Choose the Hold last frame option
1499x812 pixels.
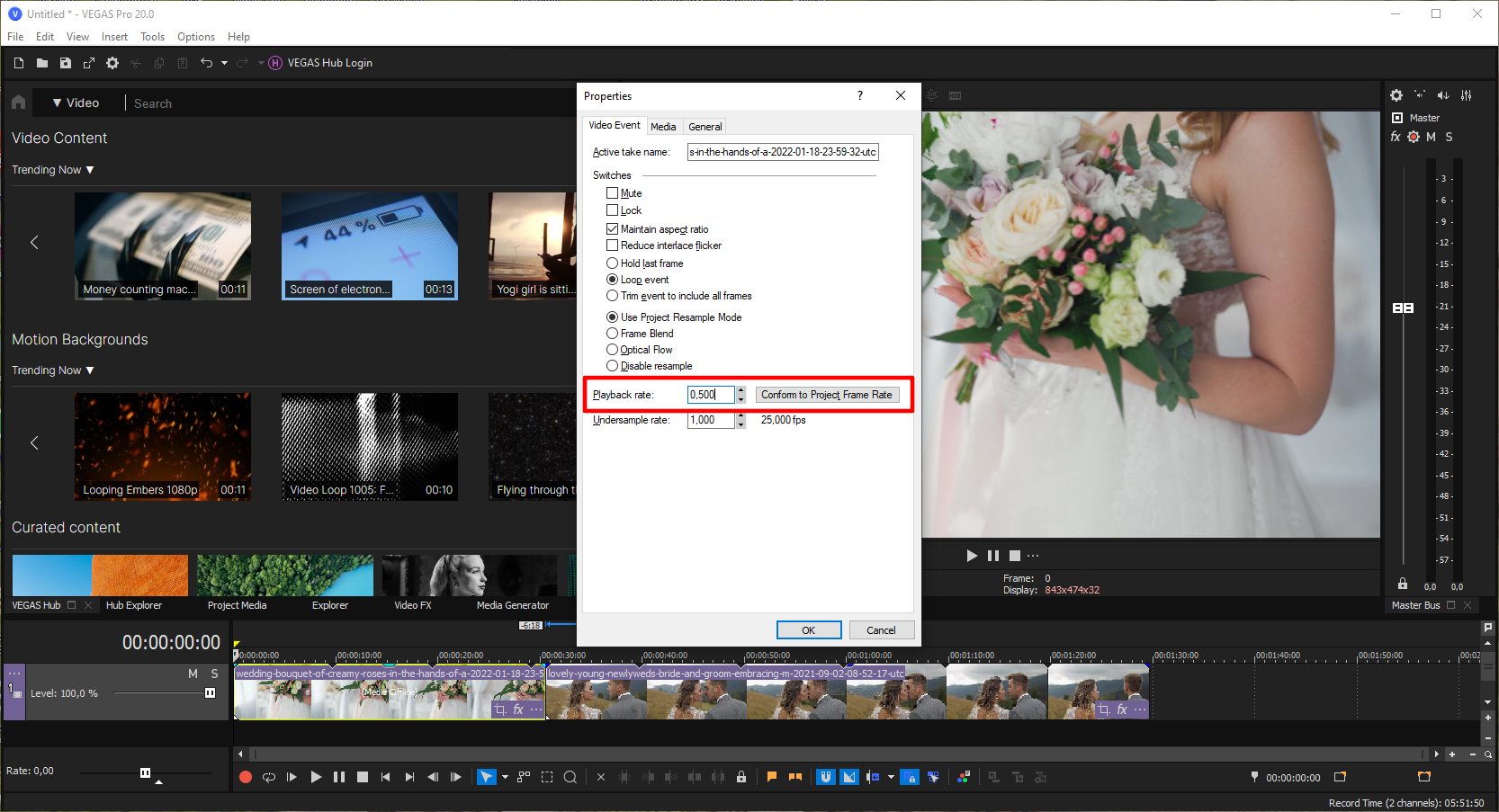tap(613, 263)
